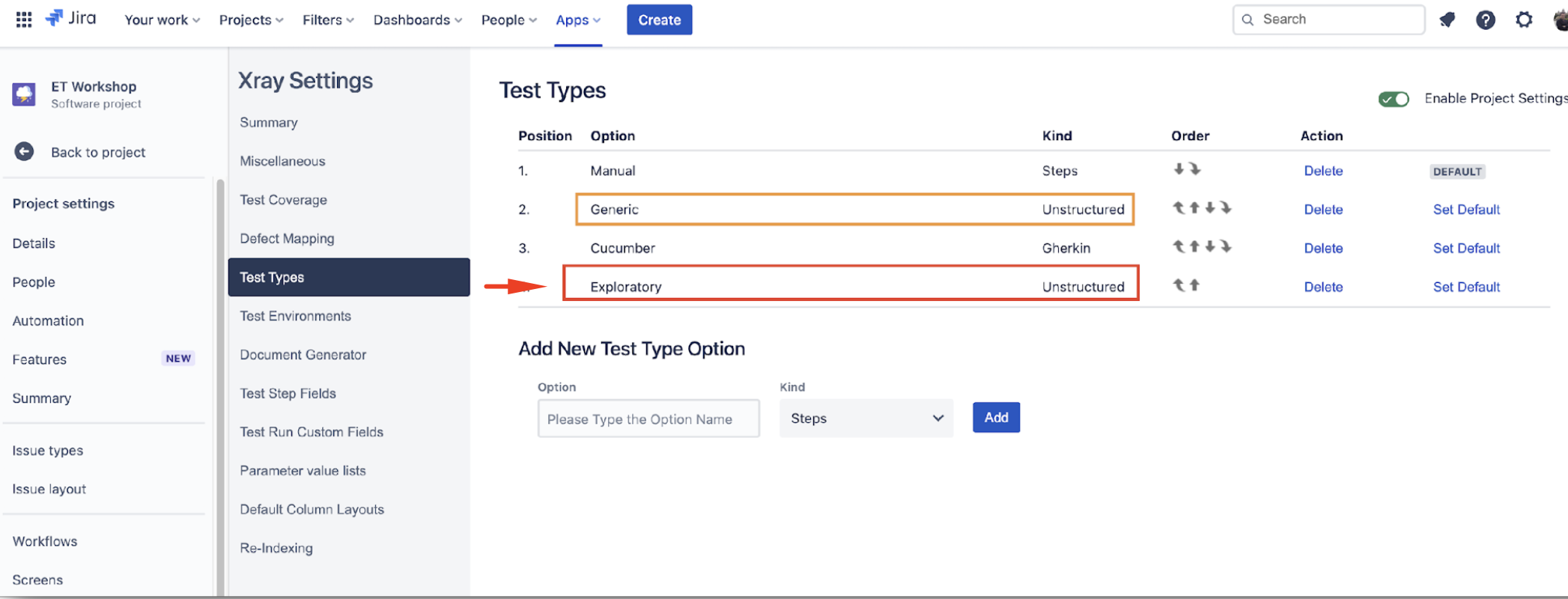Open Test Run Custom Fields

point(312,432)
